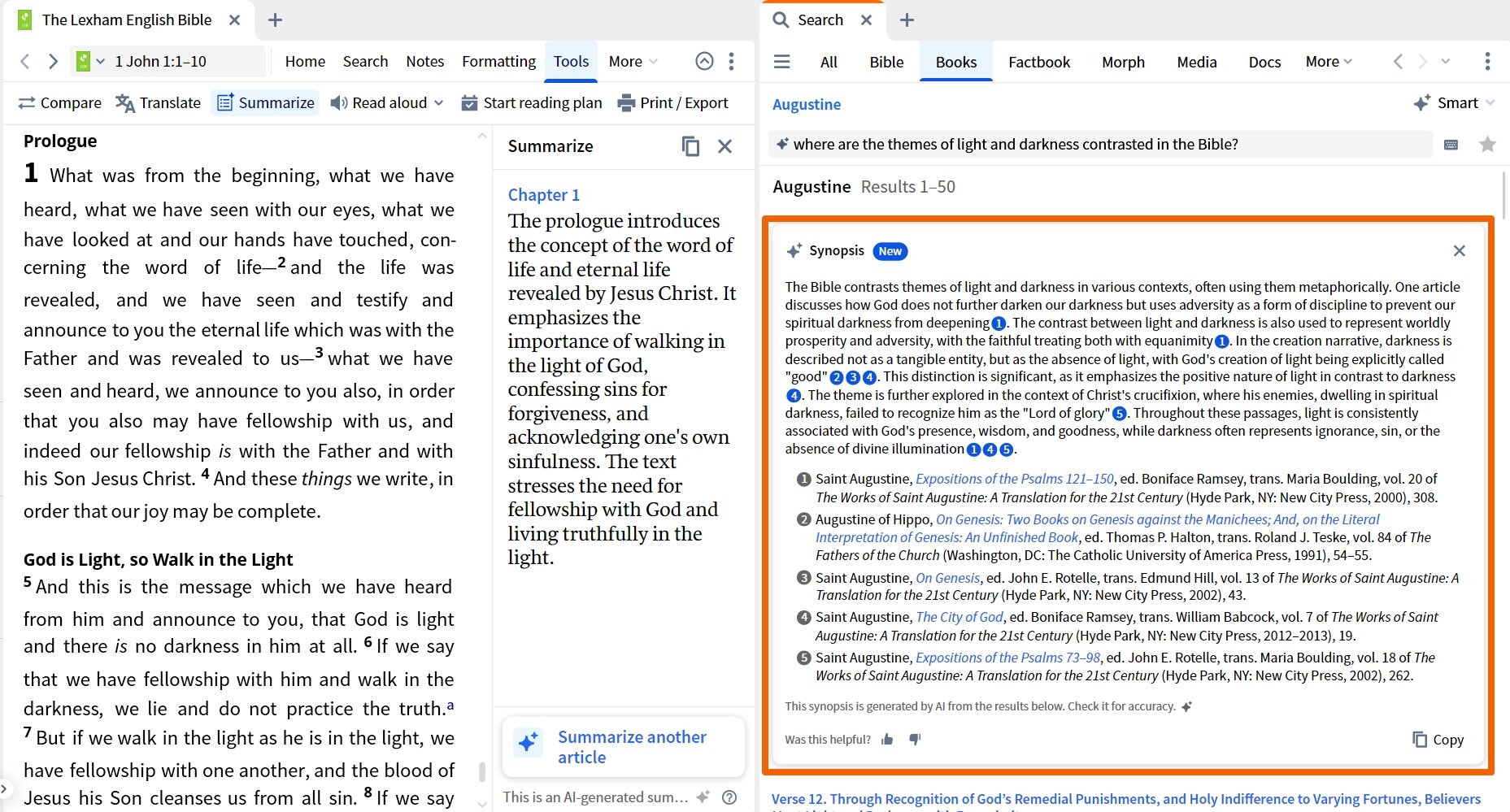Select the Books search tab
1510x812 pixels.
click(955, 62)
